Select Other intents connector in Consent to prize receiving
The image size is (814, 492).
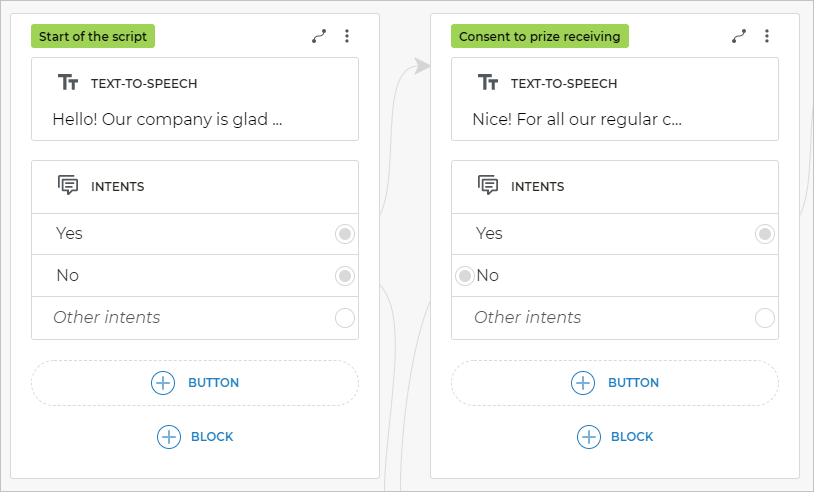[x=765, y=318]
